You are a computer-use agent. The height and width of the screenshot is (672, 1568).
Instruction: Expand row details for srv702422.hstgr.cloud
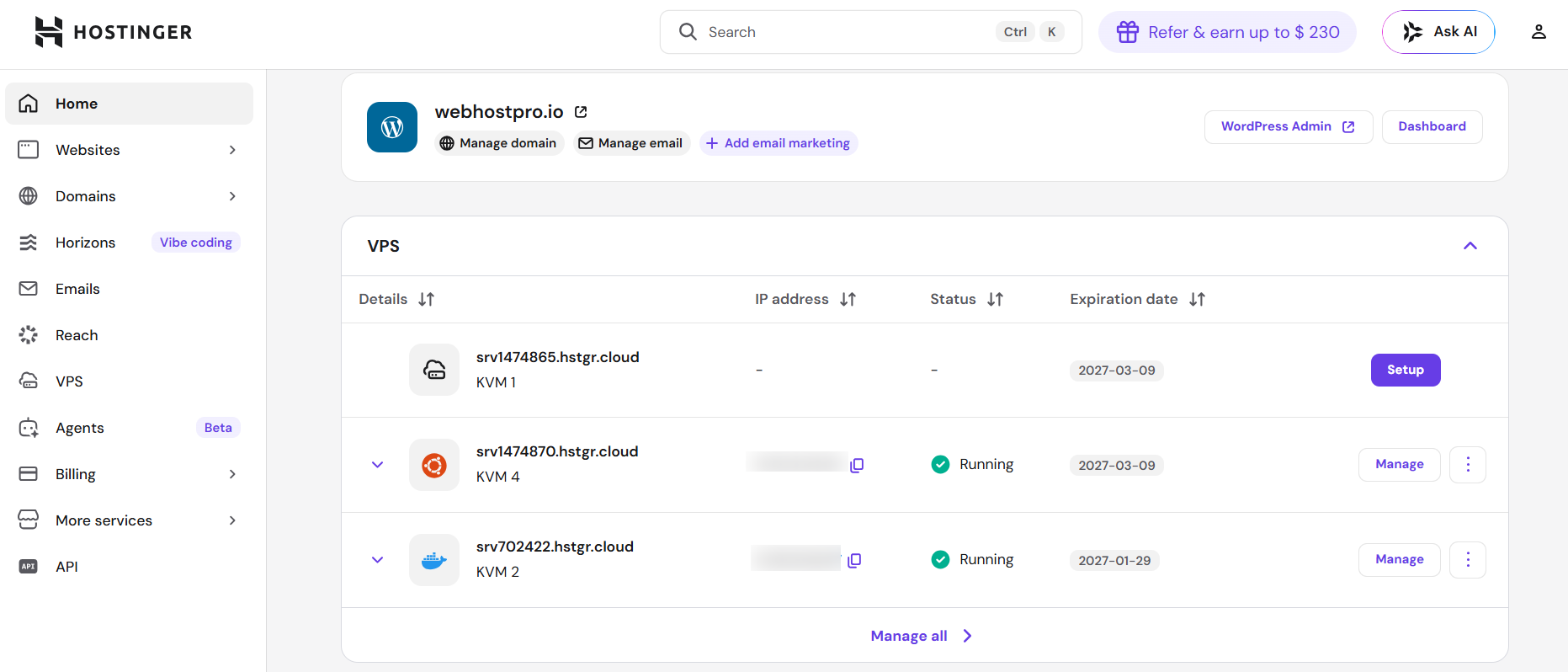point(378,560)
